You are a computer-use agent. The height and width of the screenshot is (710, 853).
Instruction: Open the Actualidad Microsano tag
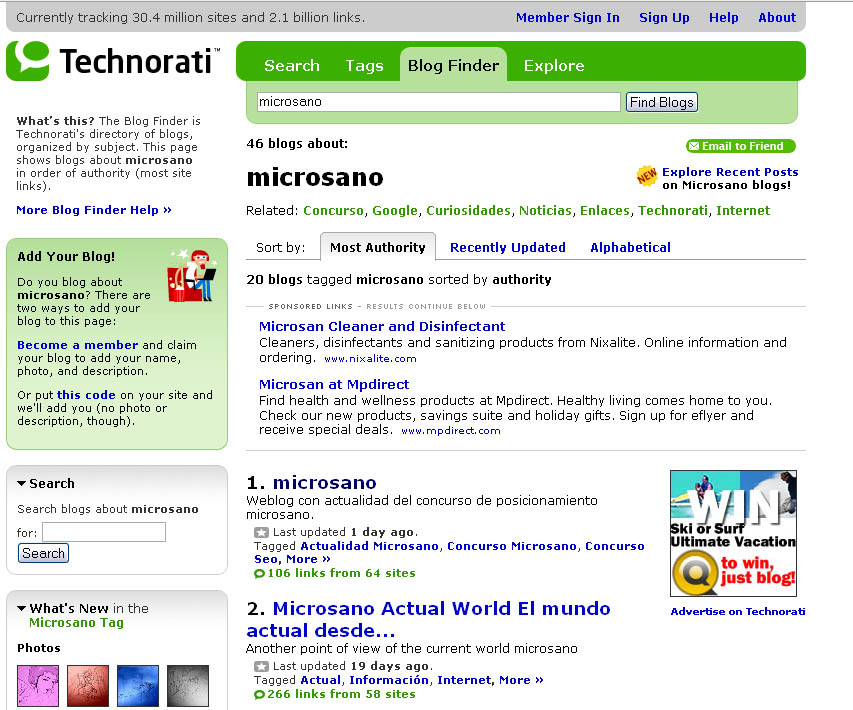[x=369, y=546]
